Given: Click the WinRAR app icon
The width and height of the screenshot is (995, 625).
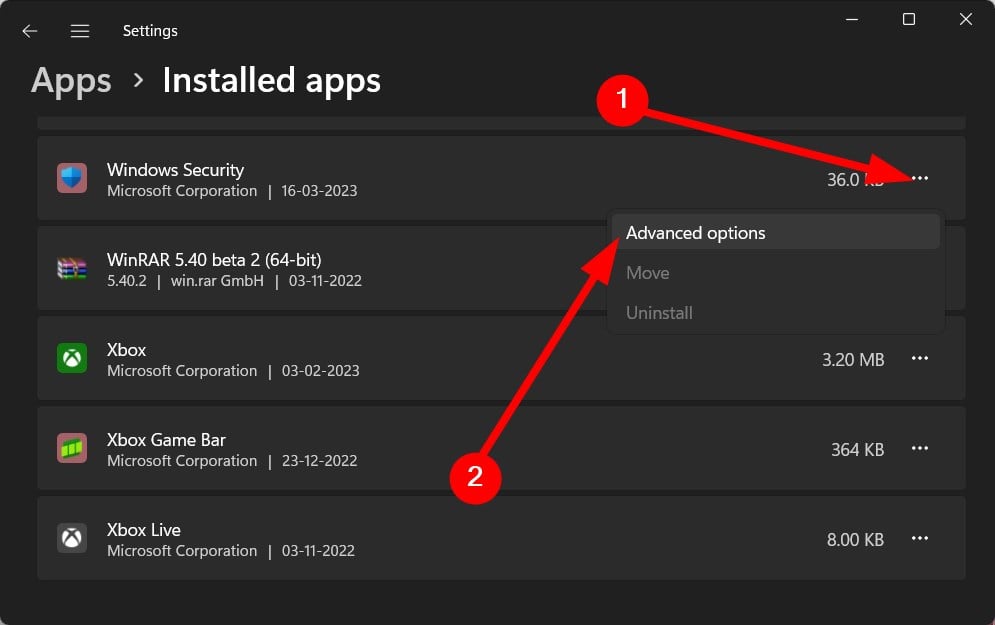Looking at the screenshot, I should pos(72,268).
